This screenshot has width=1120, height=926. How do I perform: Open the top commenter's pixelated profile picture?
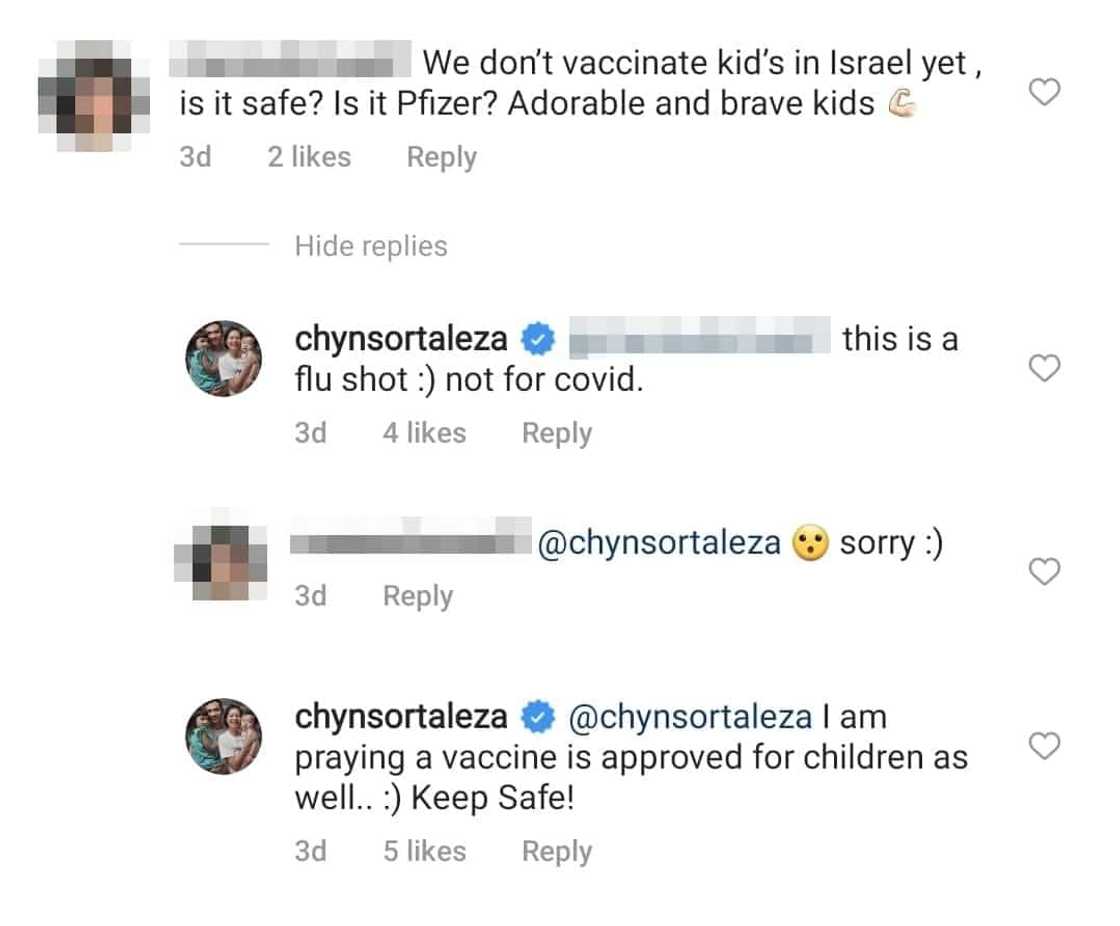[93, 95]
